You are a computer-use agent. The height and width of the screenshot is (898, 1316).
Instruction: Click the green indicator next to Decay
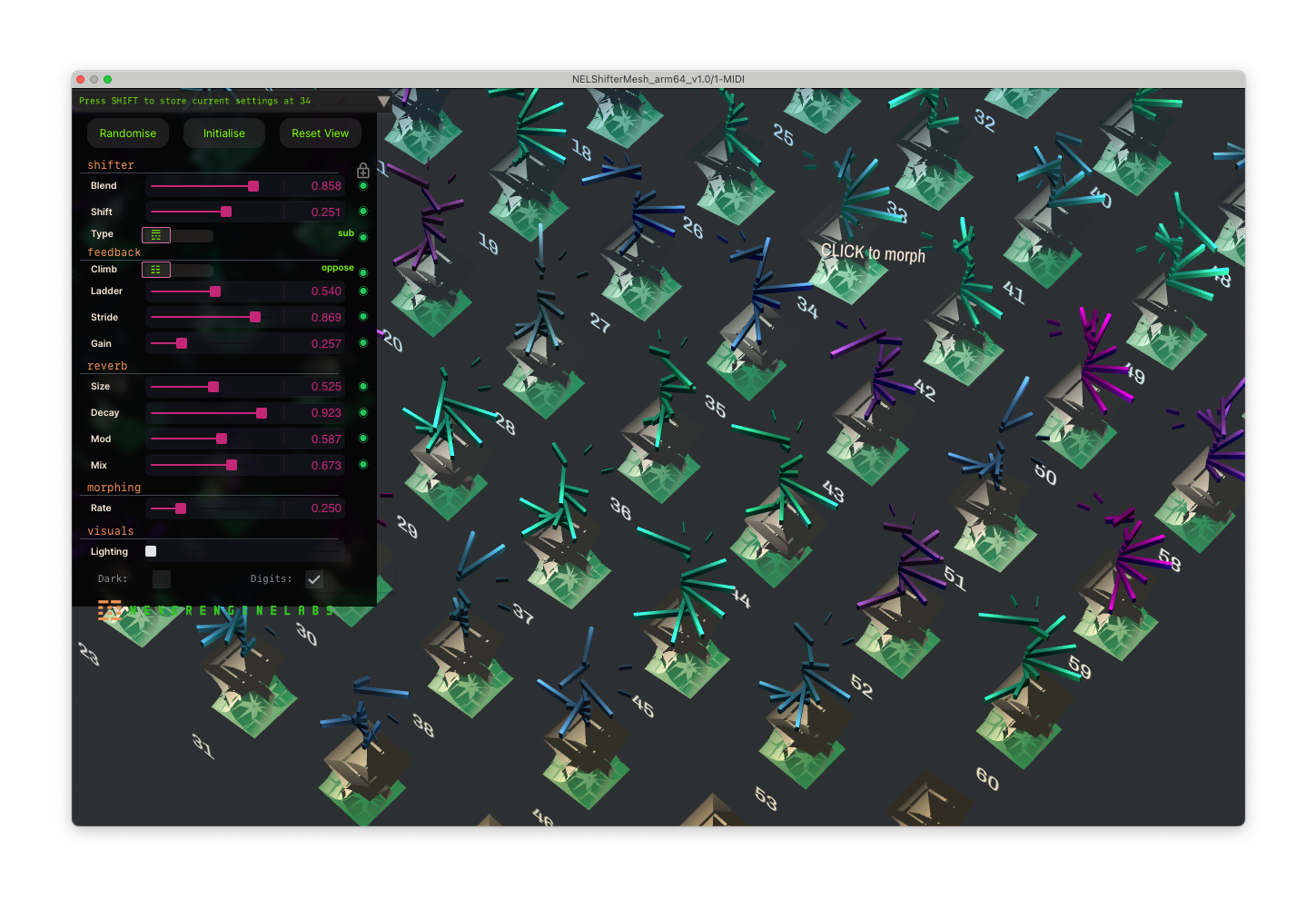click(x=363, y=412)
